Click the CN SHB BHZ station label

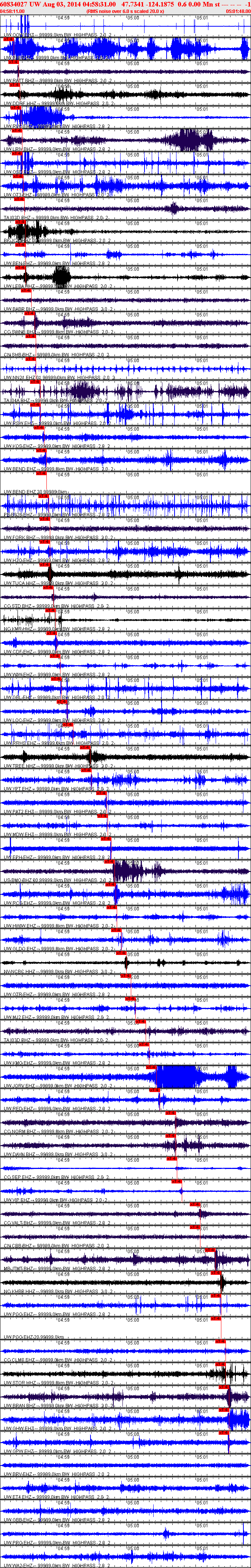[17, 355]
